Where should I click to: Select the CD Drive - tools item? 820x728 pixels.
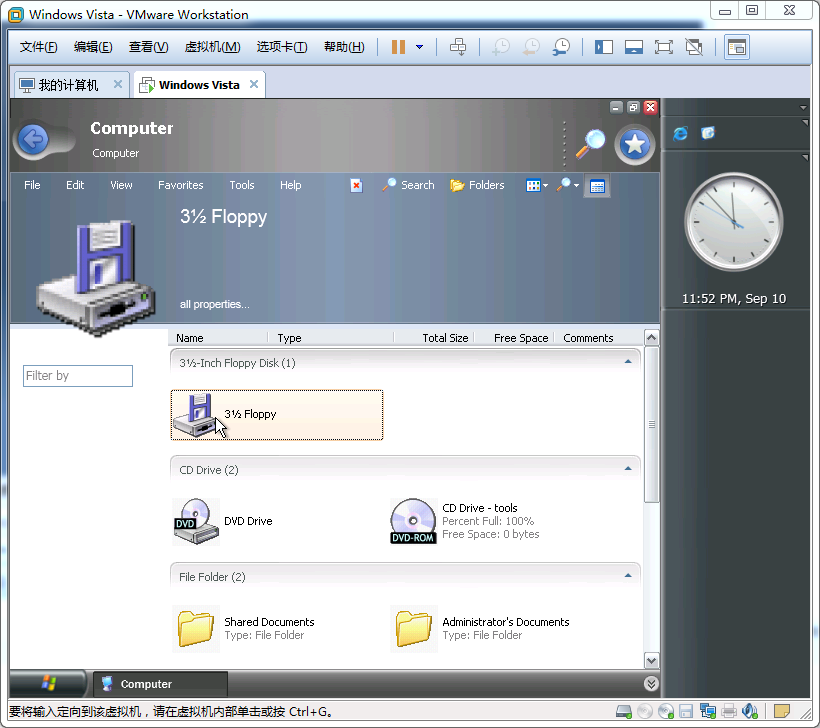point(465,521)
